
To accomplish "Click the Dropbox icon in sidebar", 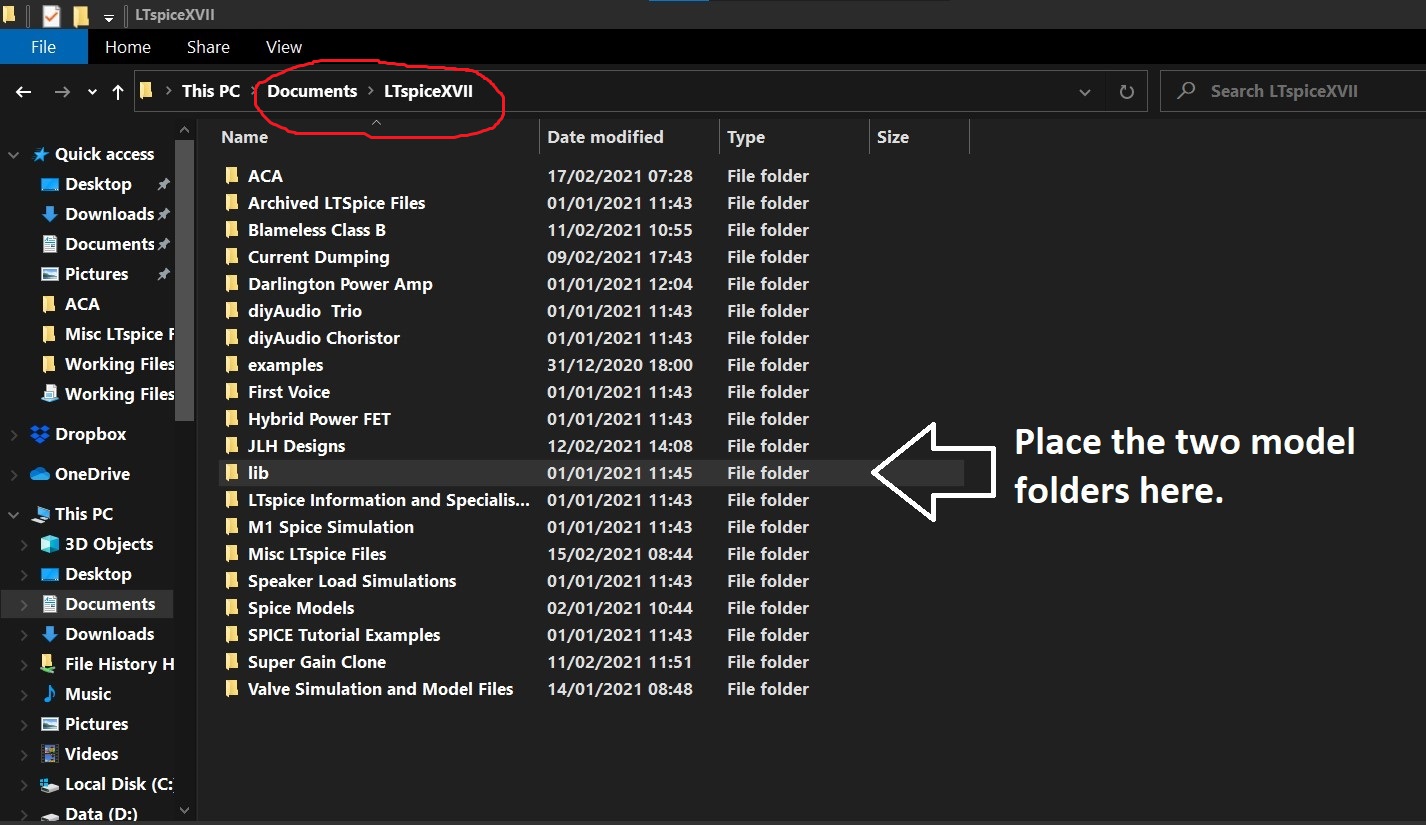I will (x=40, y=434).
